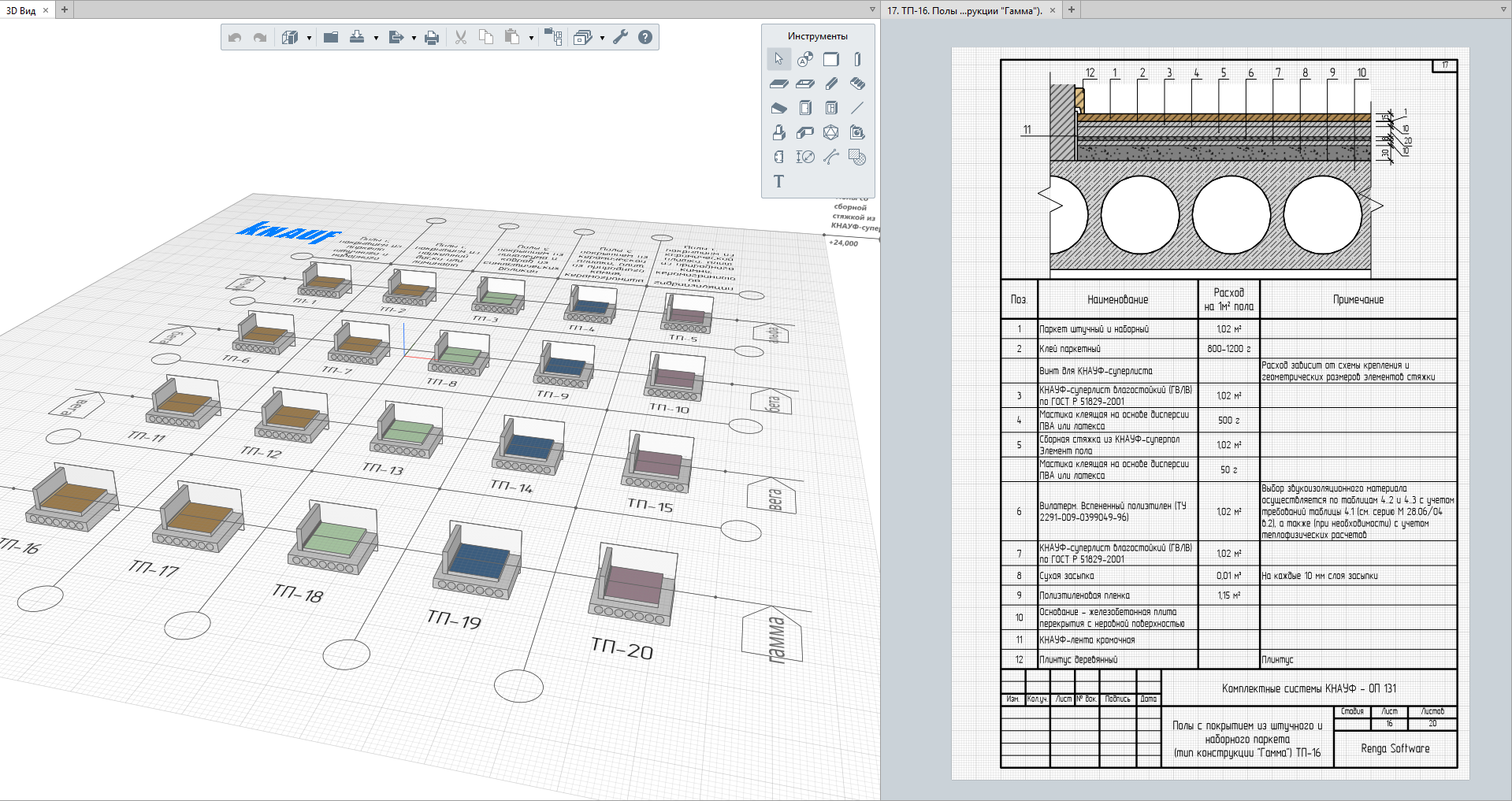Click the stacked cards styles icon
The image size is (1512, 801).
tap(583, 37)
